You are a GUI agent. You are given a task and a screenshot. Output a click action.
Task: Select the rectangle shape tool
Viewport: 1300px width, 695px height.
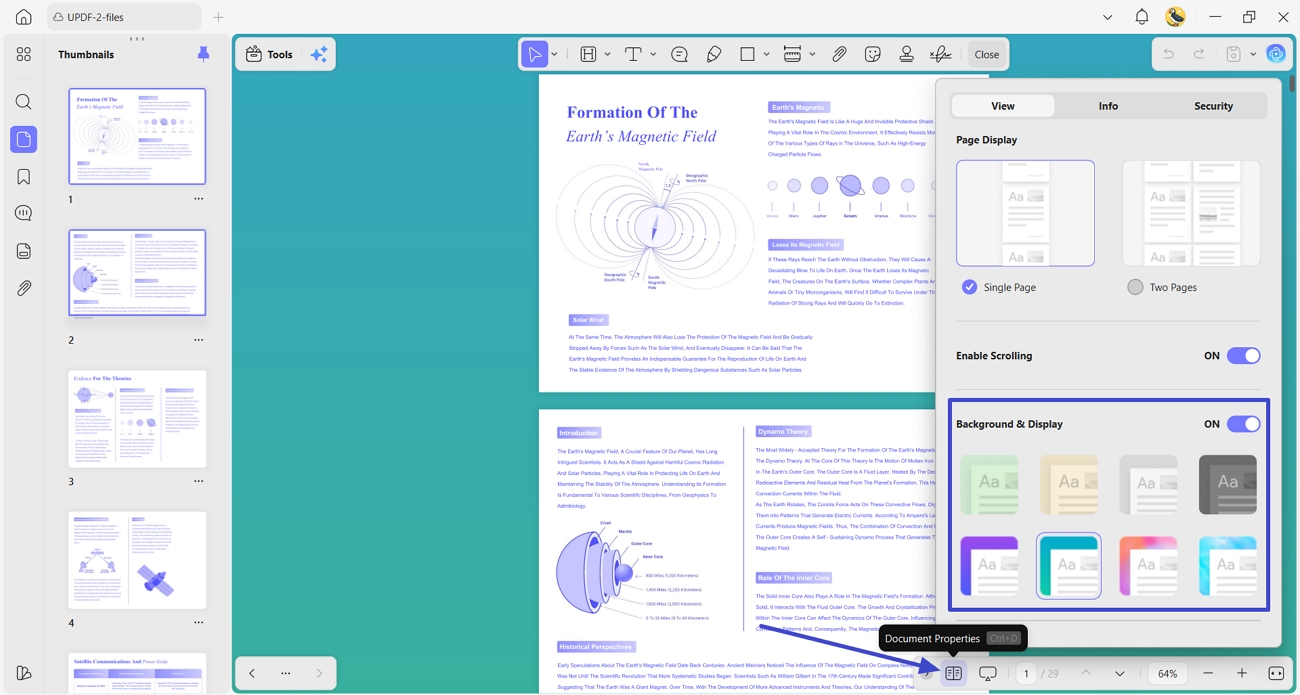coord(747,54)
